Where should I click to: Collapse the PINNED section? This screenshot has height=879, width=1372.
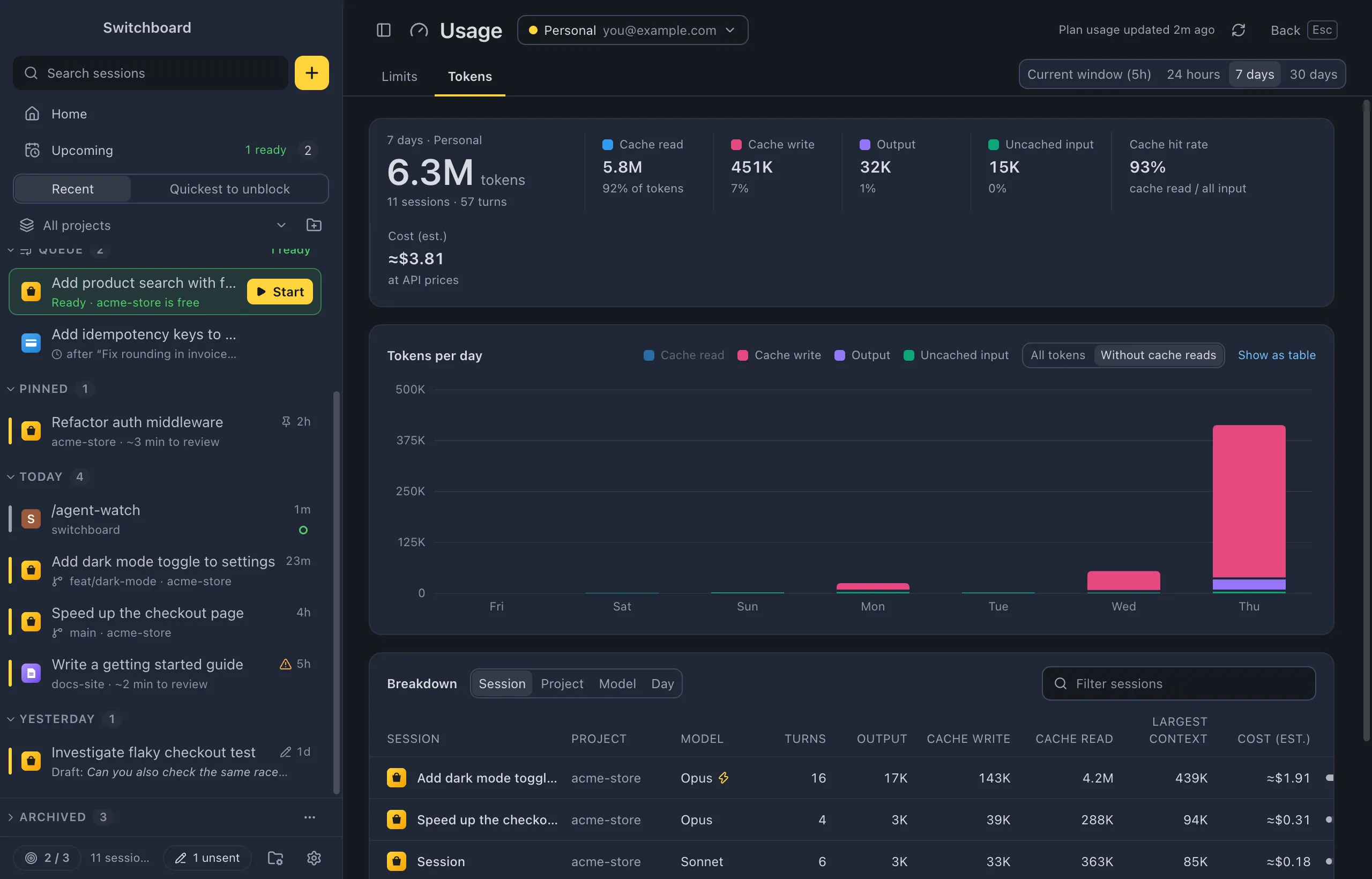point(43,388)
